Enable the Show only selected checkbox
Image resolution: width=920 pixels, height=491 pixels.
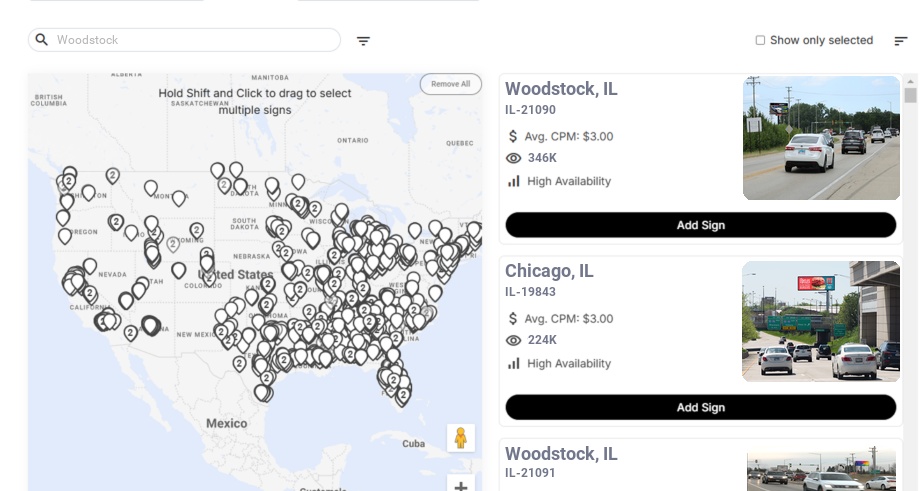pyautogui.click(x=760, y=40)
